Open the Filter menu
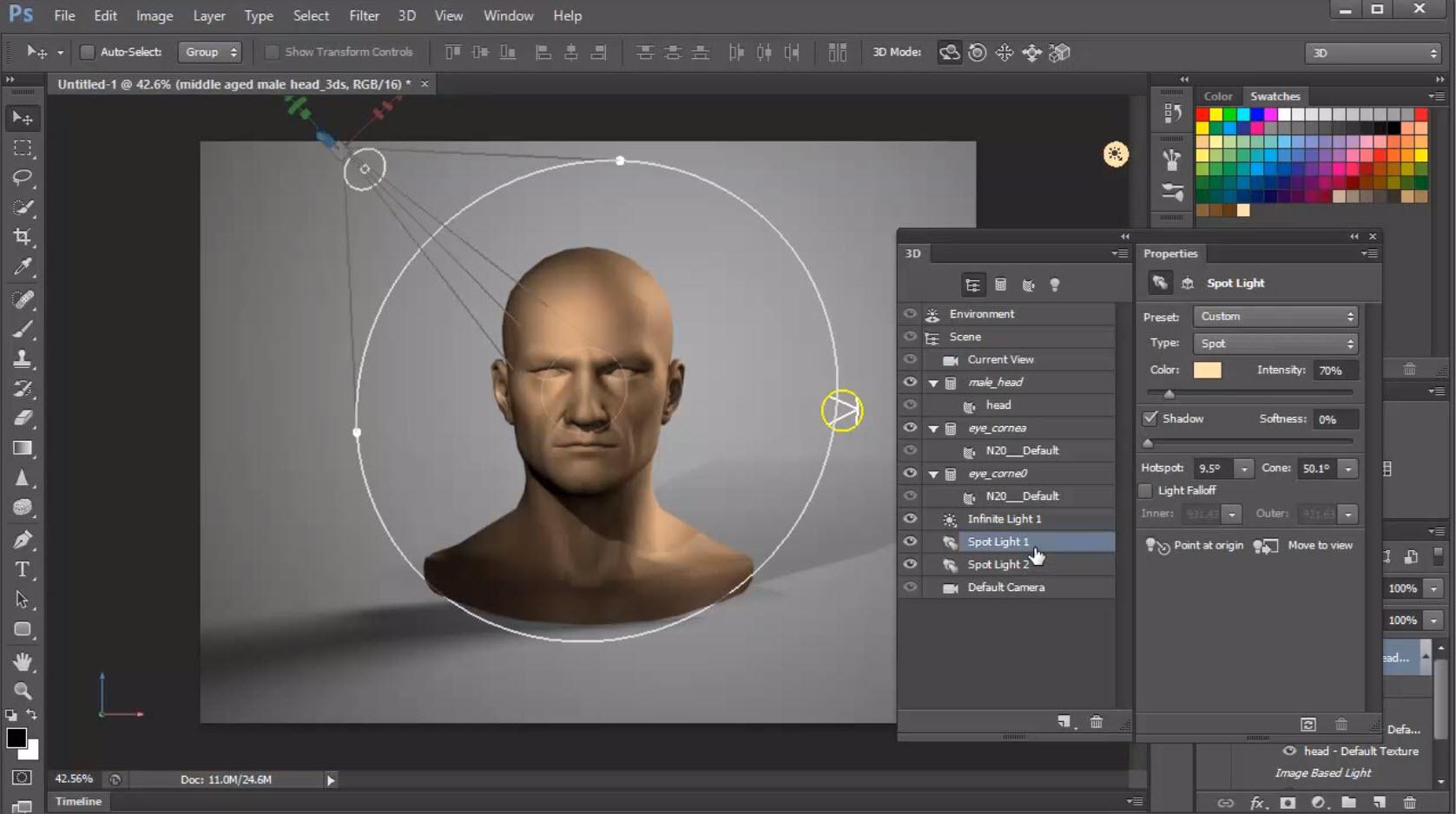 (x=364, y=16)
